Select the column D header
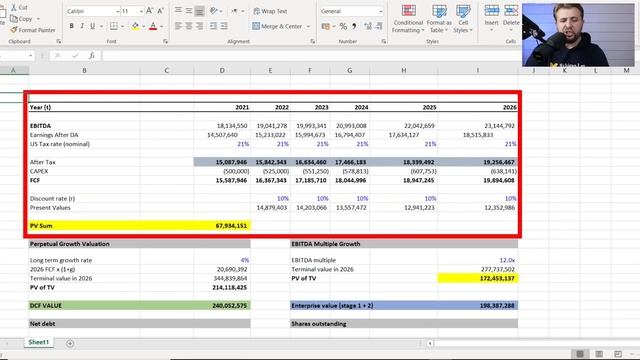The image size is (640, 360). coord(222,70)
